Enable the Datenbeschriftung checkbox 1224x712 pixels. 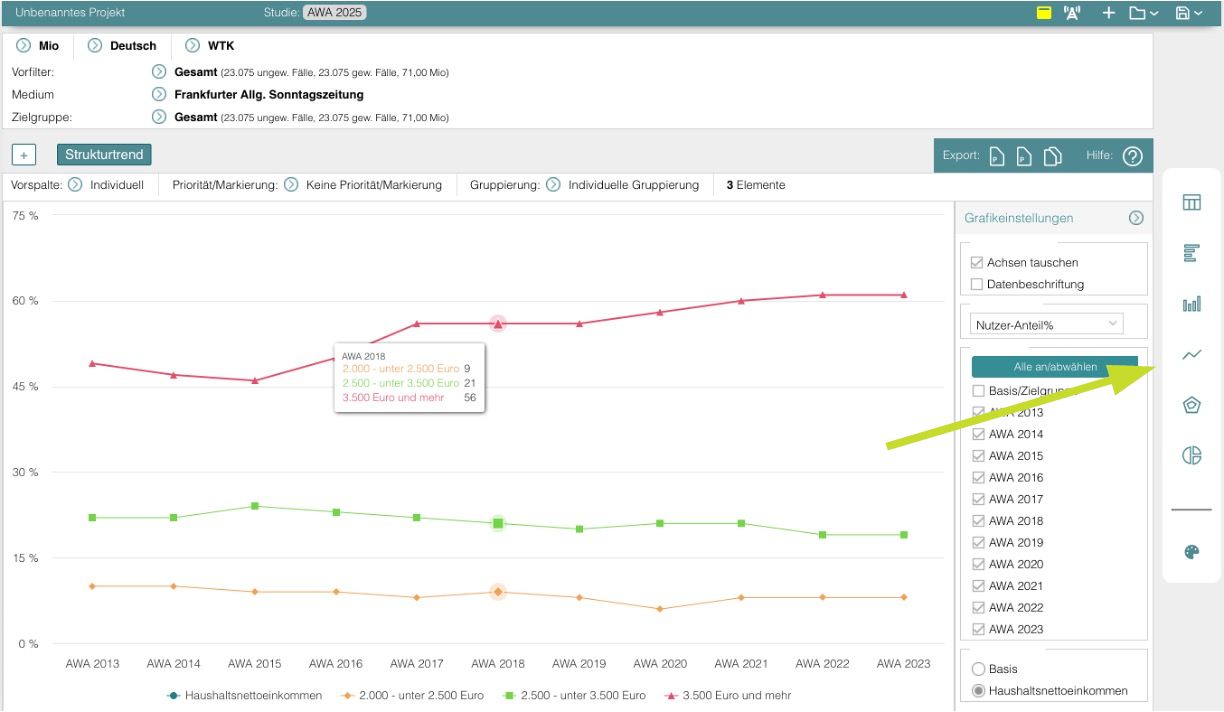977,284
